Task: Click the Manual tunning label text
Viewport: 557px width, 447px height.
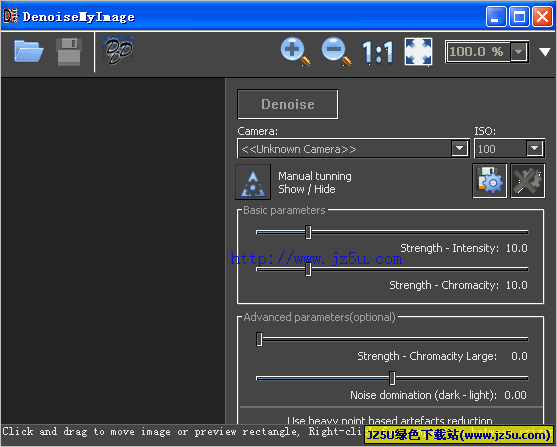Action: click(x=315, y=176)
